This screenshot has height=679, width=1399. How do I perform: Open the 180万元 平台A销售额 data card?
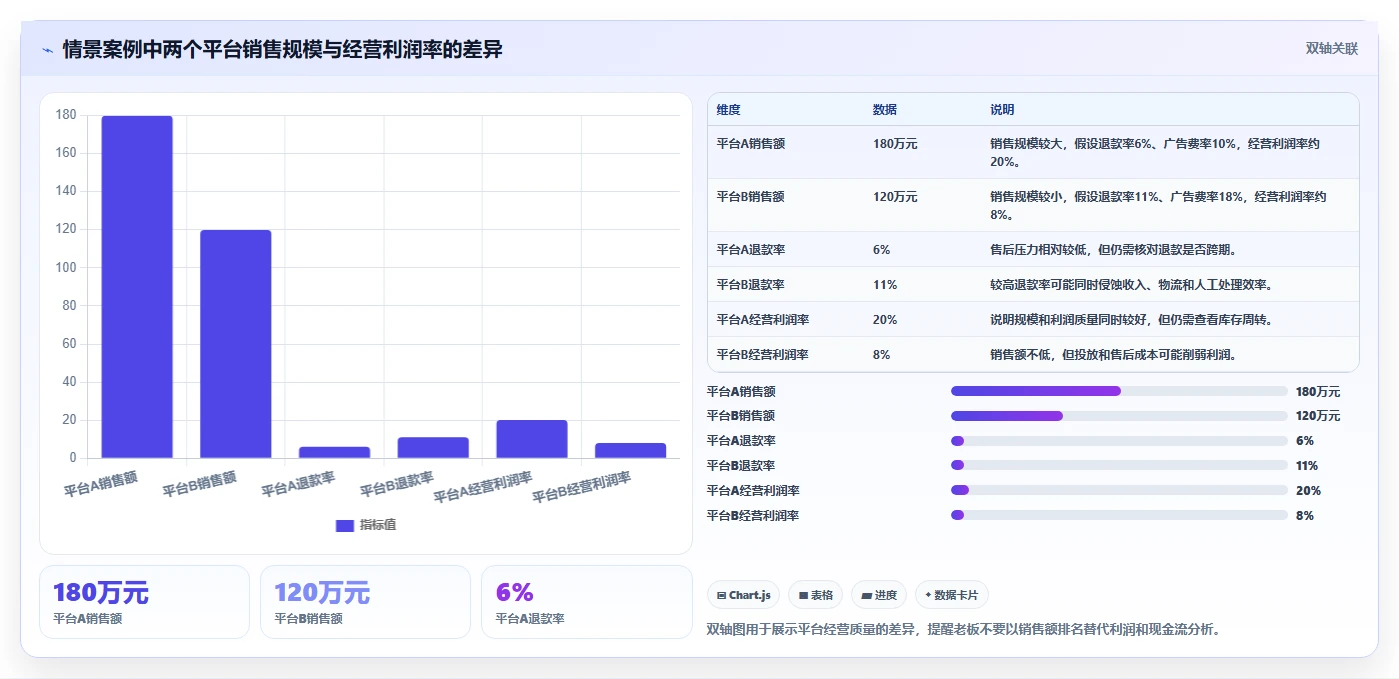pyautogui.click(x=144, y=602)
